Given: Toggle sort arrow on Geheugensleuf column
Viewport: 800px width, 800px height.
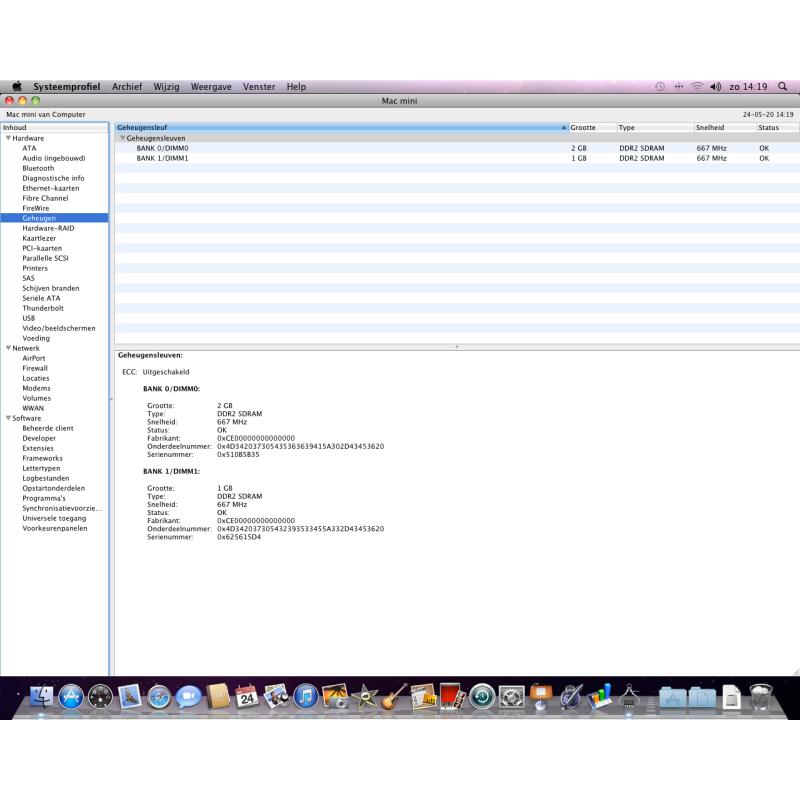Looking at the screenshot, I should pyautogui.click(x=564, y=128).
